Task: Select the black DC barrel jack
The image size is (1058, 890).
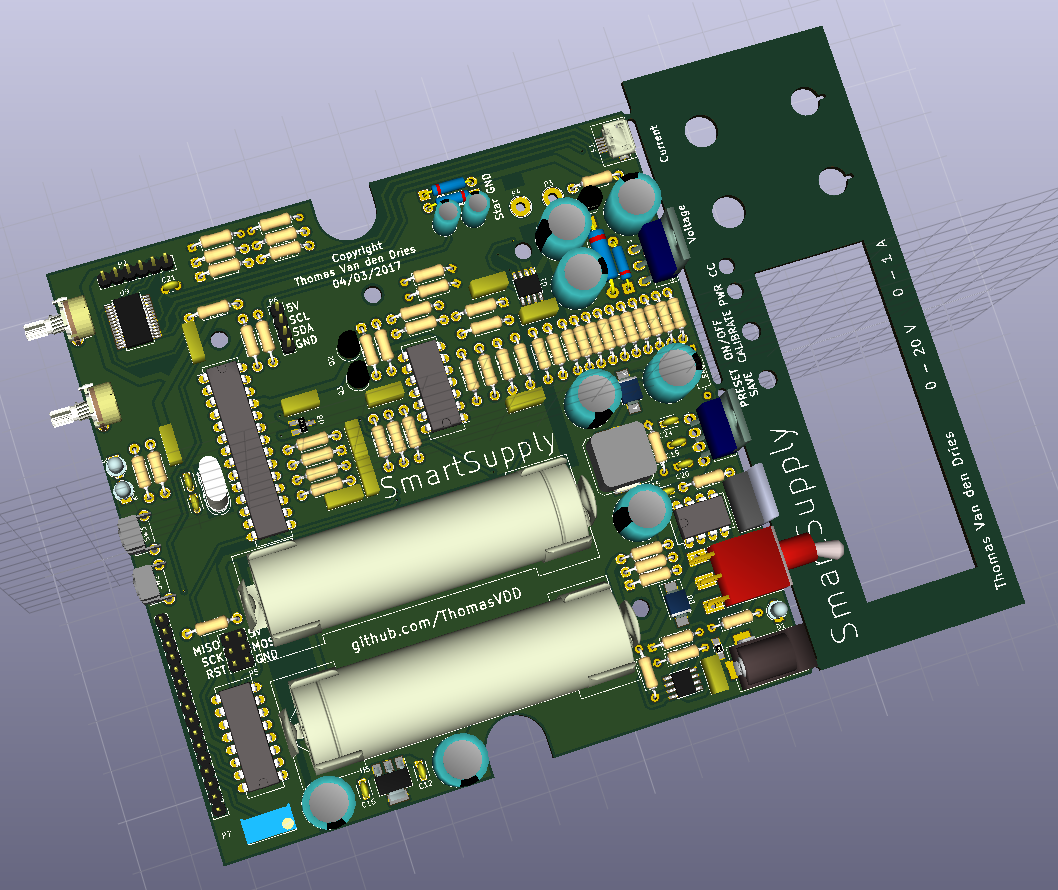Action: click(773, 657)
